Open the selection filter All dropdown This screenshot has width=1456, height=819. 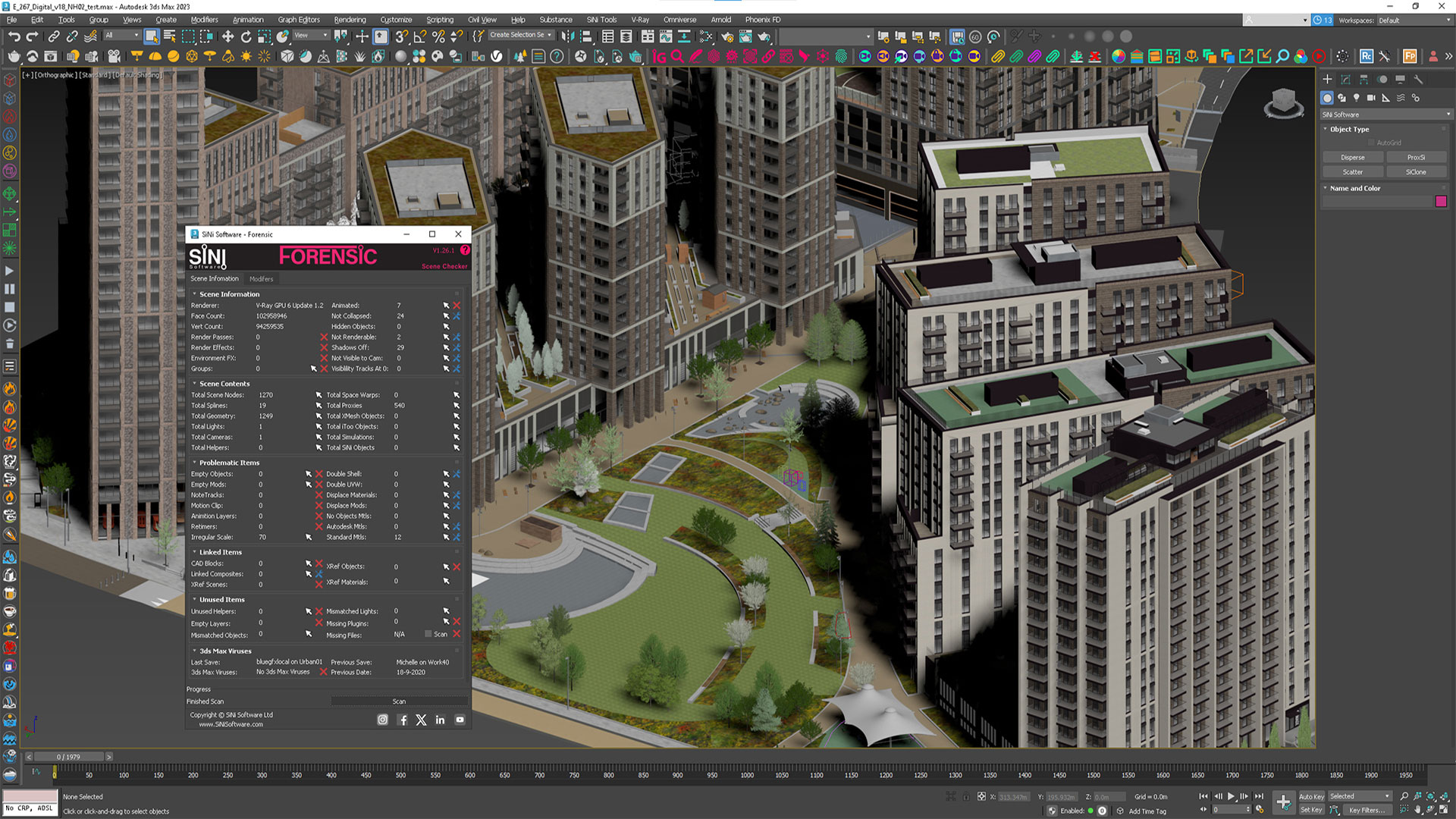(x=122, y=35)
